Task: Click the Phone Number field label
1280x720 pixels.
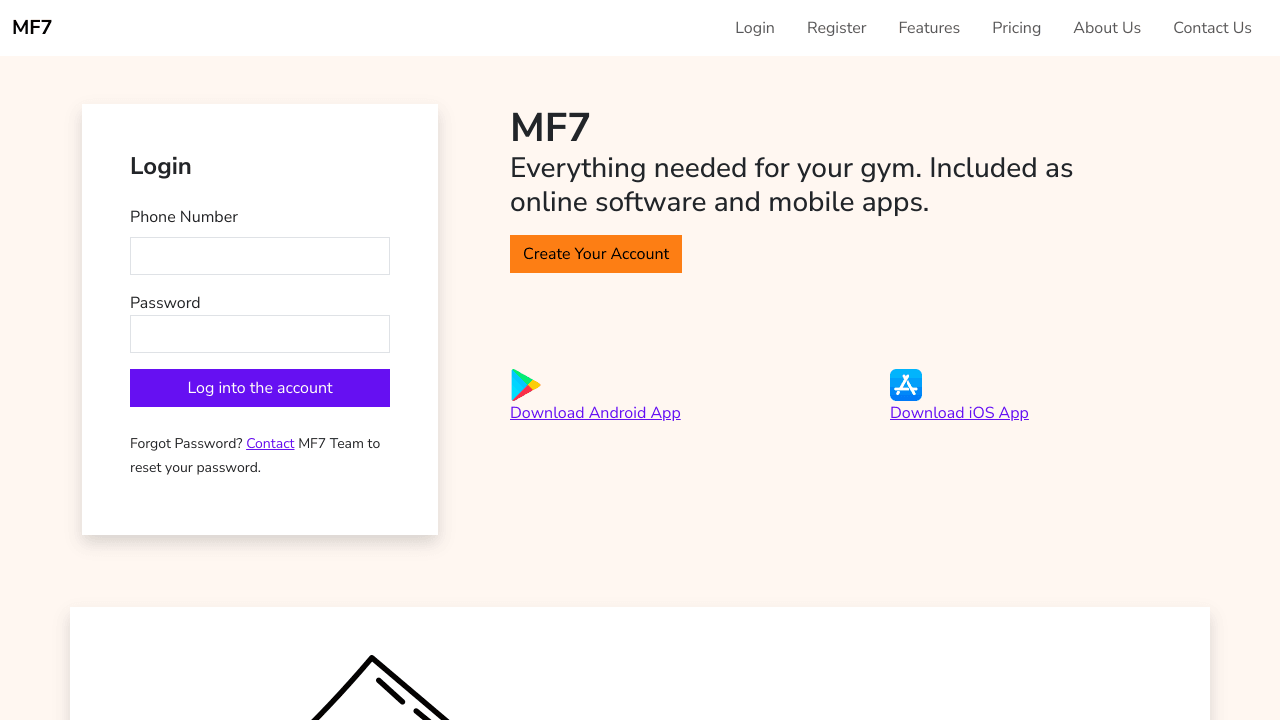Action: (184, 217)
